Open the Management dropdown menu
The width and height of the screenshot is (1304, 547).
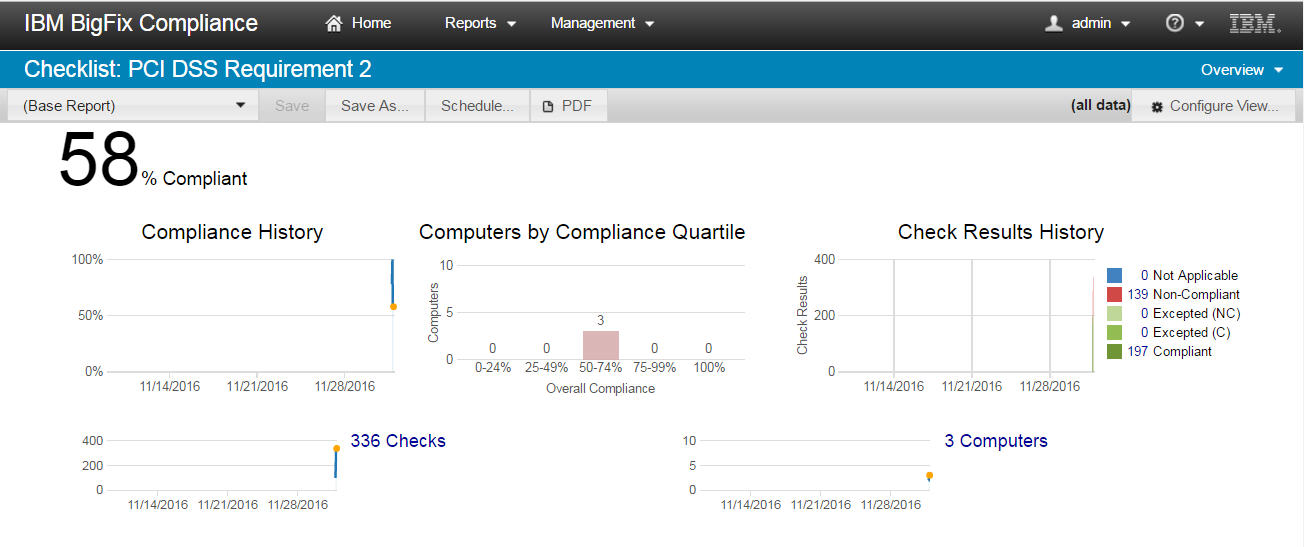pyautogui.click(x=602, y=23)
